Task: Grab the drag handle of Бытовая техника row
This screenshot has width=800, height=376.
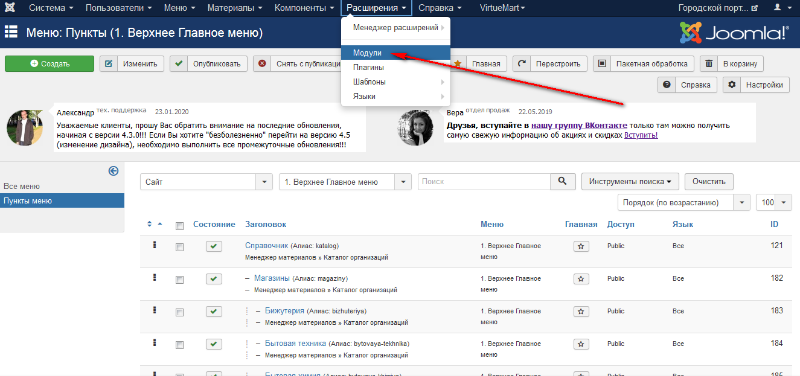Action: [155, 343]
